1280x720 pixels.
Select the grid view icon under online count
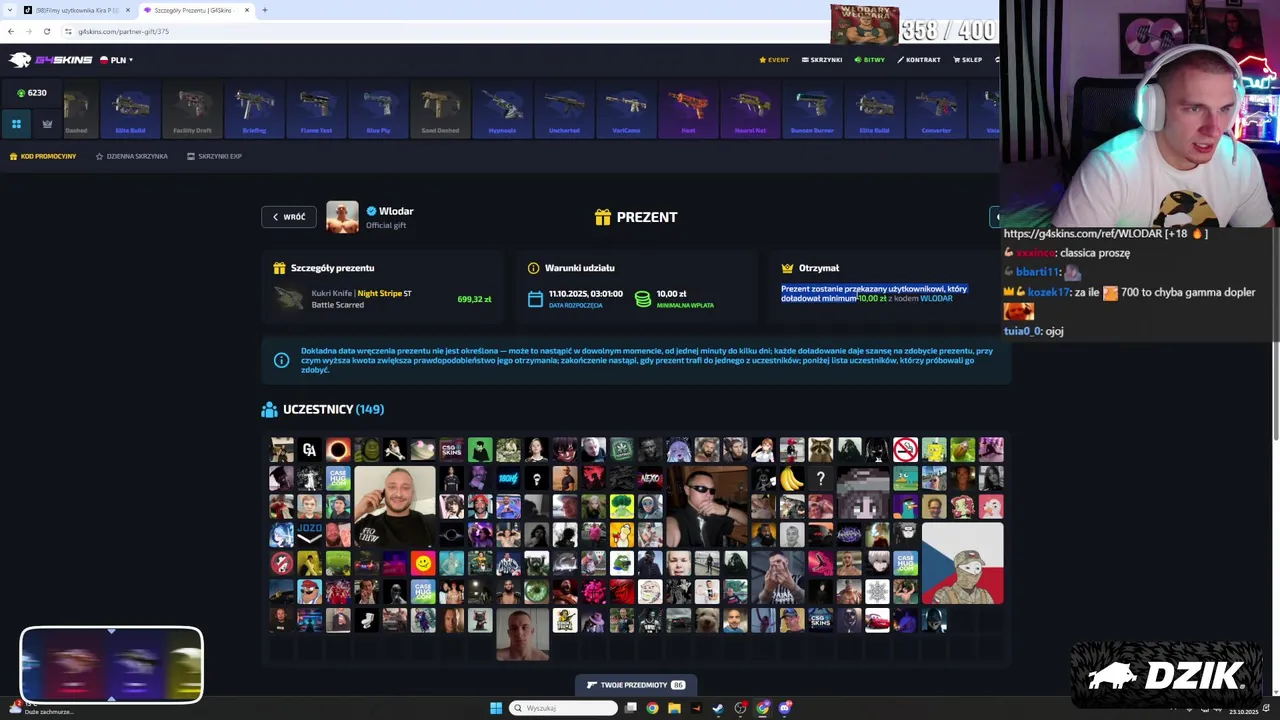pyautogui.click(x=16, y=124)
